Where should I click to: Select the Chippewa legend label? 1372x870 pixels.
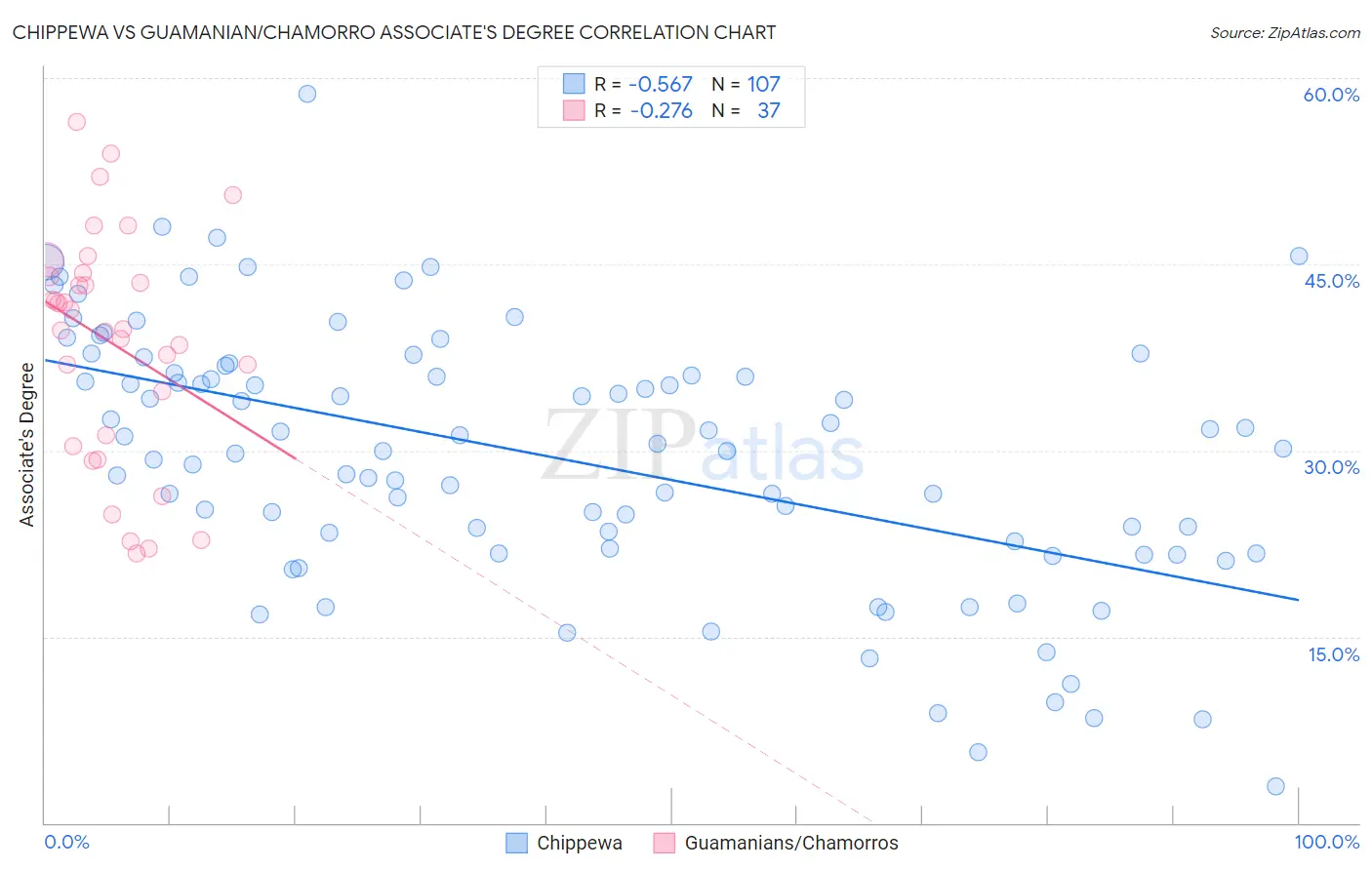[580, 843]
